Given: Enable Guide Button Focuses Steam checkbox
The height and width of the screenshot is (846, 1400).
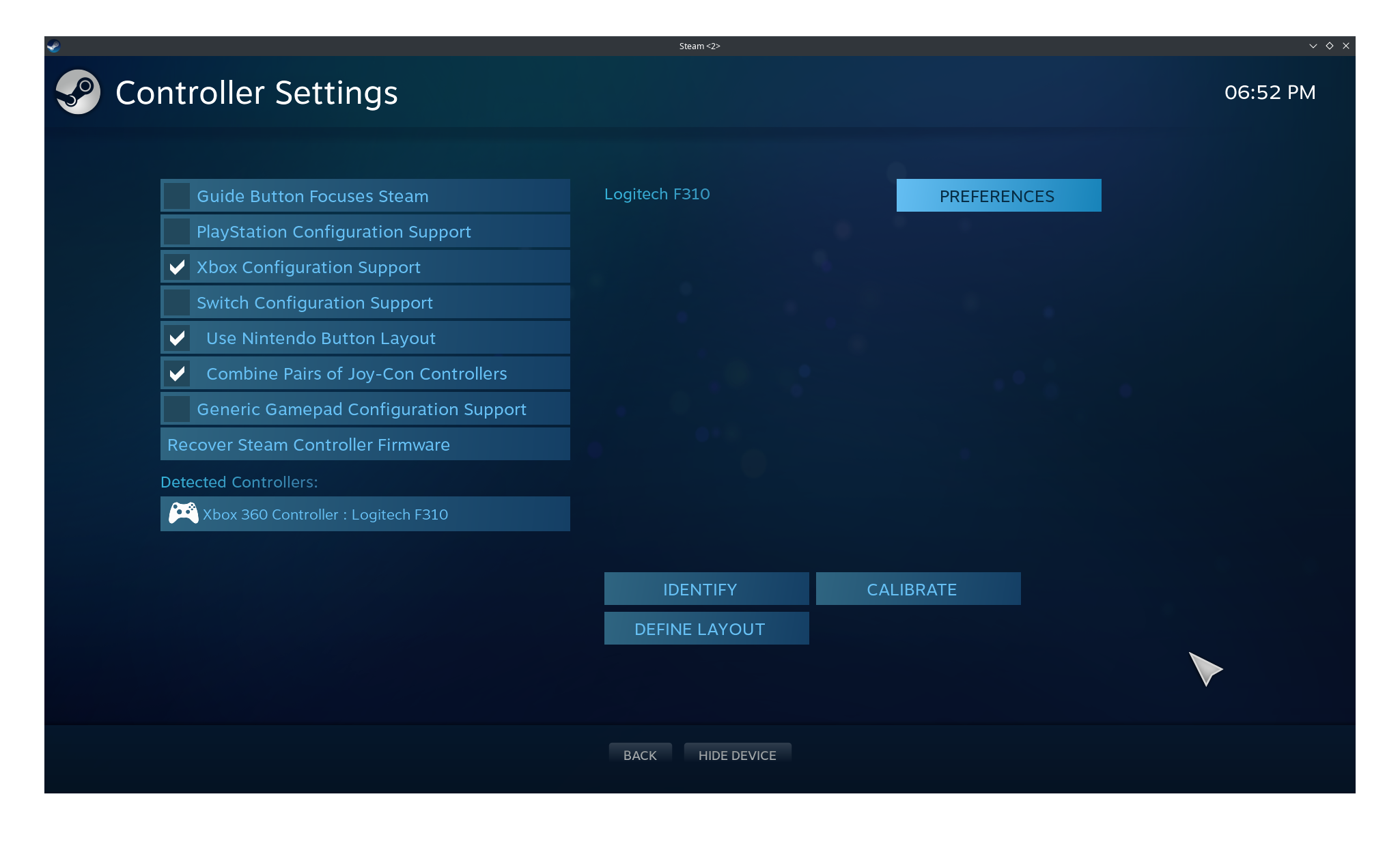Looking at the screenshot, I should (177, 196).
